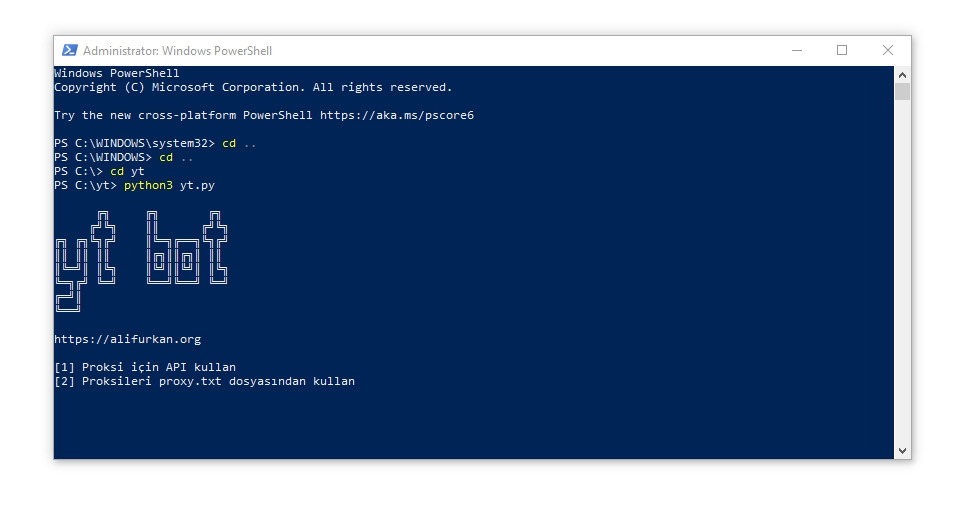This screenshot has width=966, height=506.
Task: Click the vertical scrollbar thumb
Action: (902, 92)
